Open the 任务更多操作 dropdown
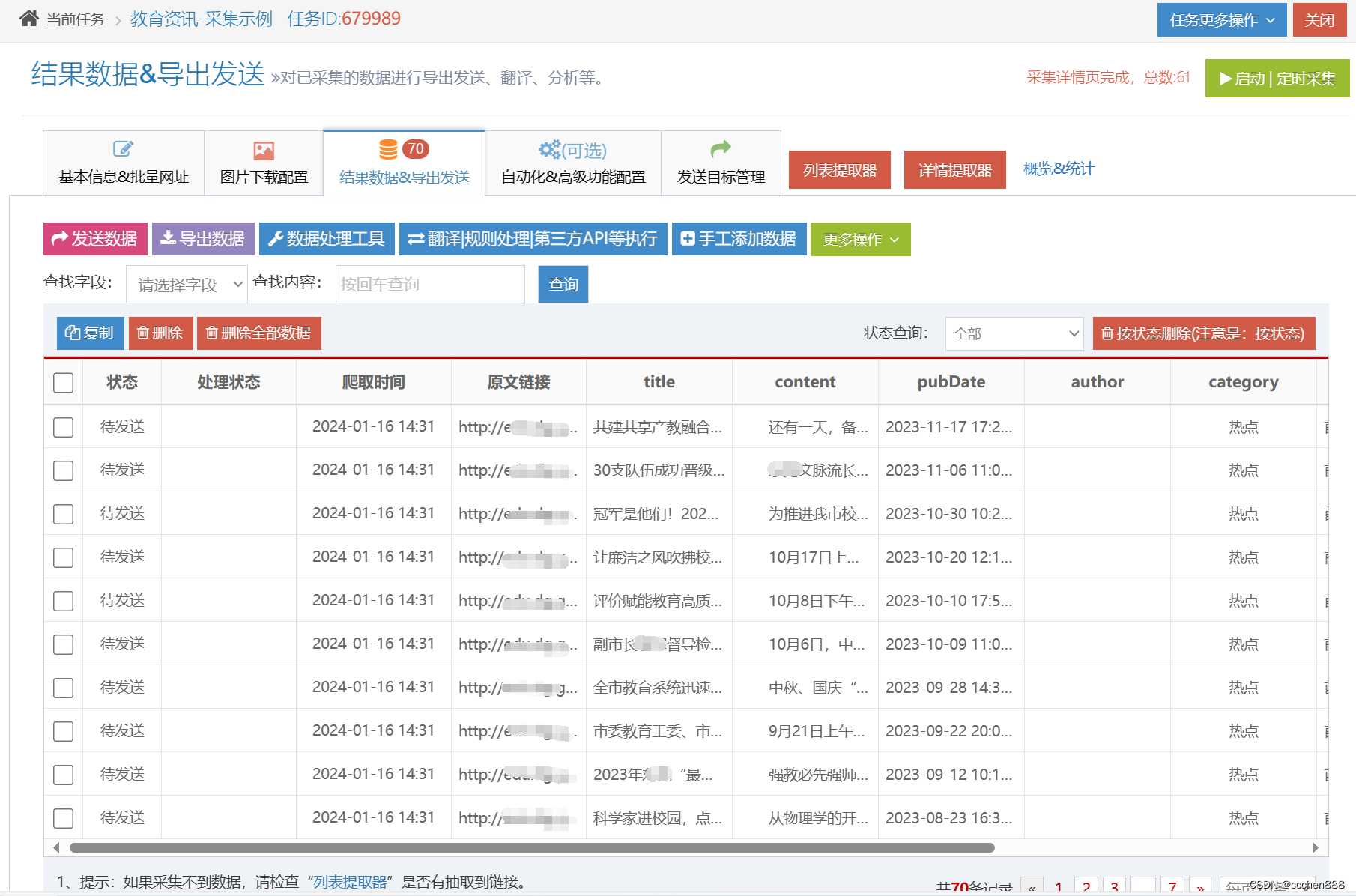This screenshot has width=1356, height=896. pyautogui.click(x=1222, y=19)
